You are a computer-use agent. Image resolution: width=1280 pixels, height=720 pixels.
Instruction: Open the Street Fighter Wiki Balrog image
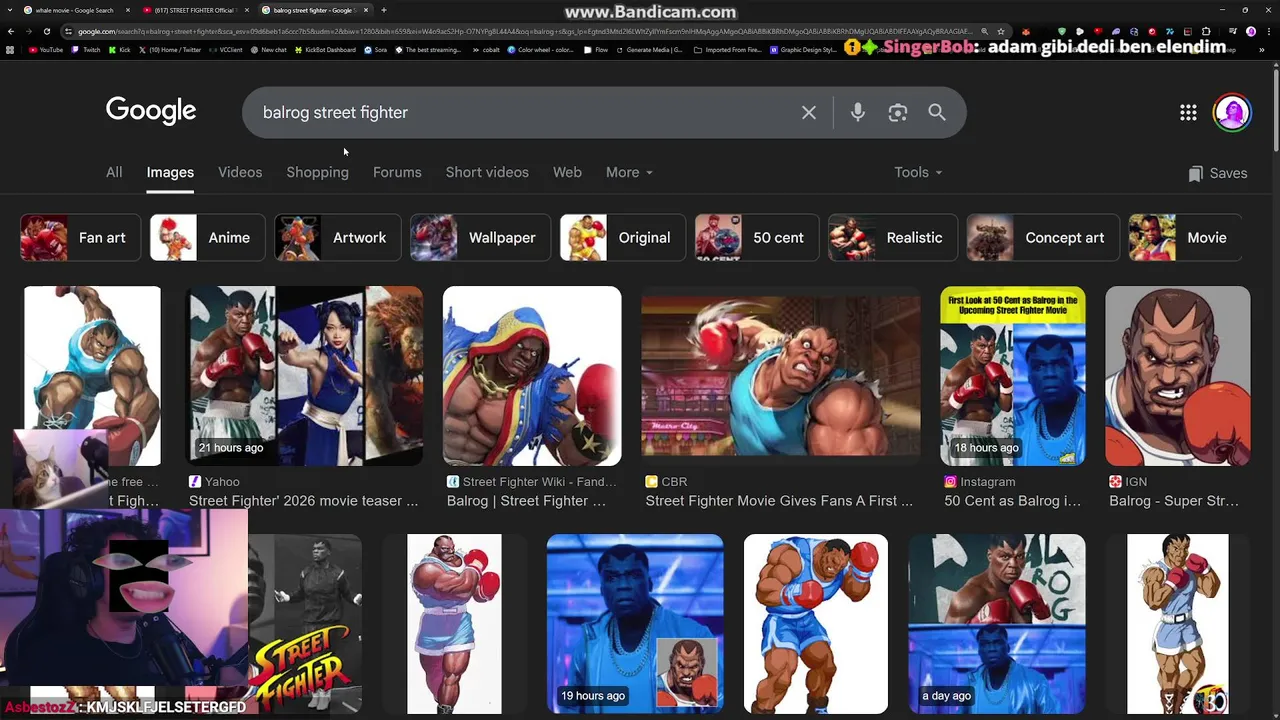coord(532,376)
